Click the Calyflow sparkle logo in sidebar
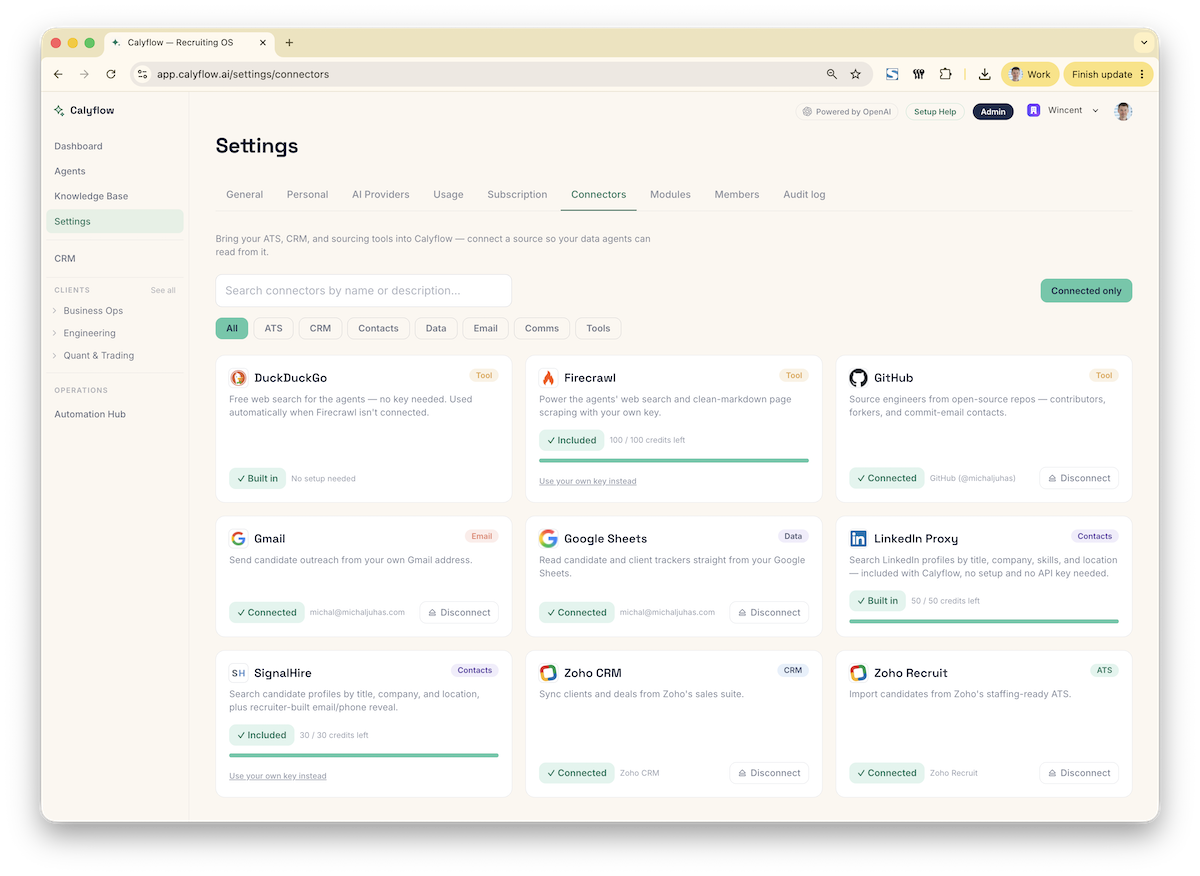The height and width of the screenshot is (876, 1200). (59, 111)
